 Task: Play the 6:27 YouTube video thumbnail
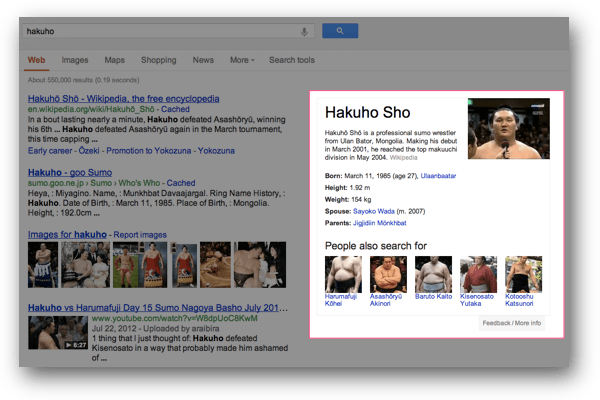58,332
